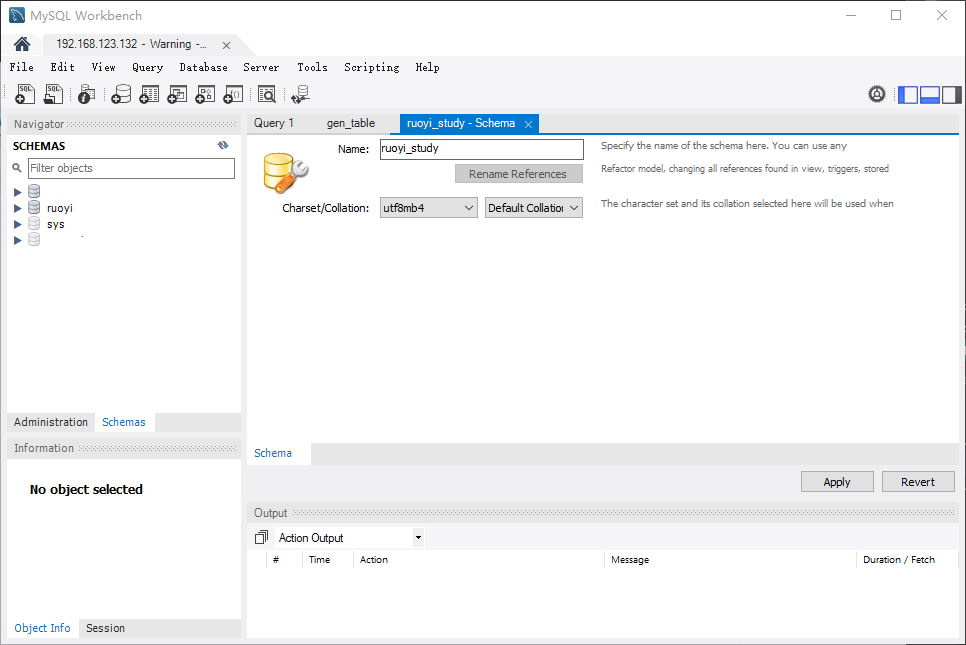Open the Database menu
This screenshot has width=966, height=645.
coord(203,67)
